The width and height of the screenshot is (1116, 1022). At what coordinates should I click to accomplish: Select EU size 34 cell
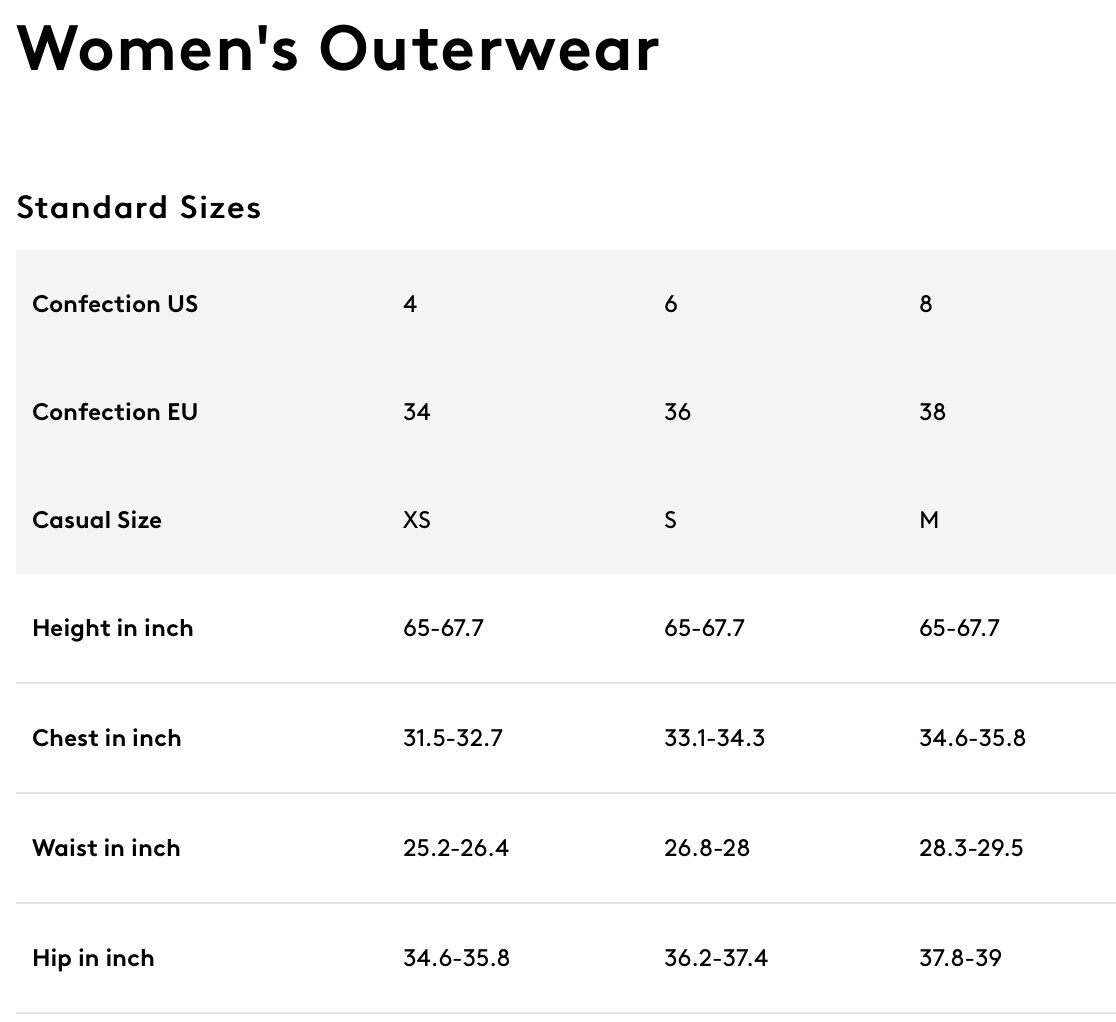click(x=416, y=412)
